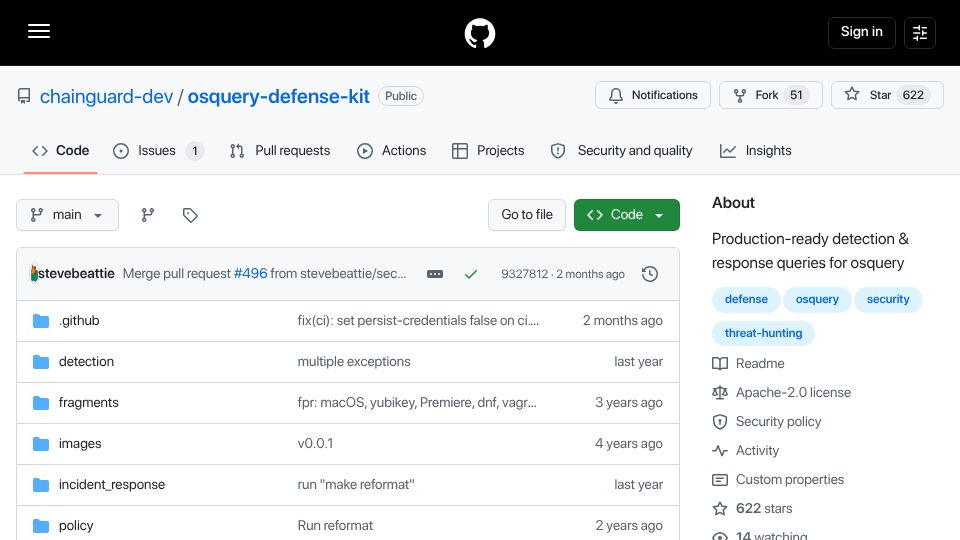
Task: Open the Actions tab
Action: tap(391, 151)
